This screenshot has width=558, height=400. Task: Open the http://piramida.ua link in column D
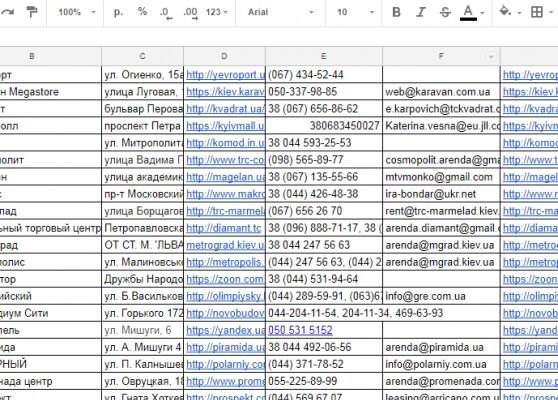tap(226, 347)
